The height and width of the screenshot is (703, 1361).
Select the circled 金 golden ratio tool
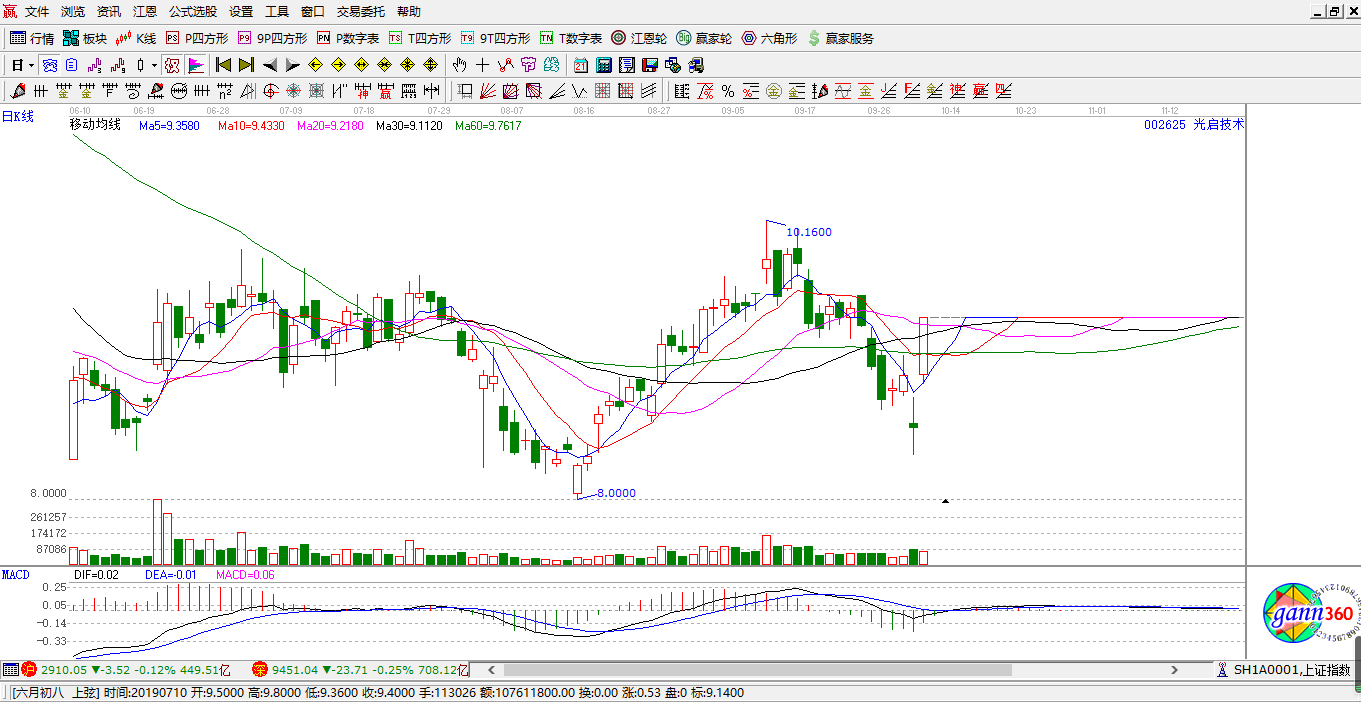[x=773, y=91]
